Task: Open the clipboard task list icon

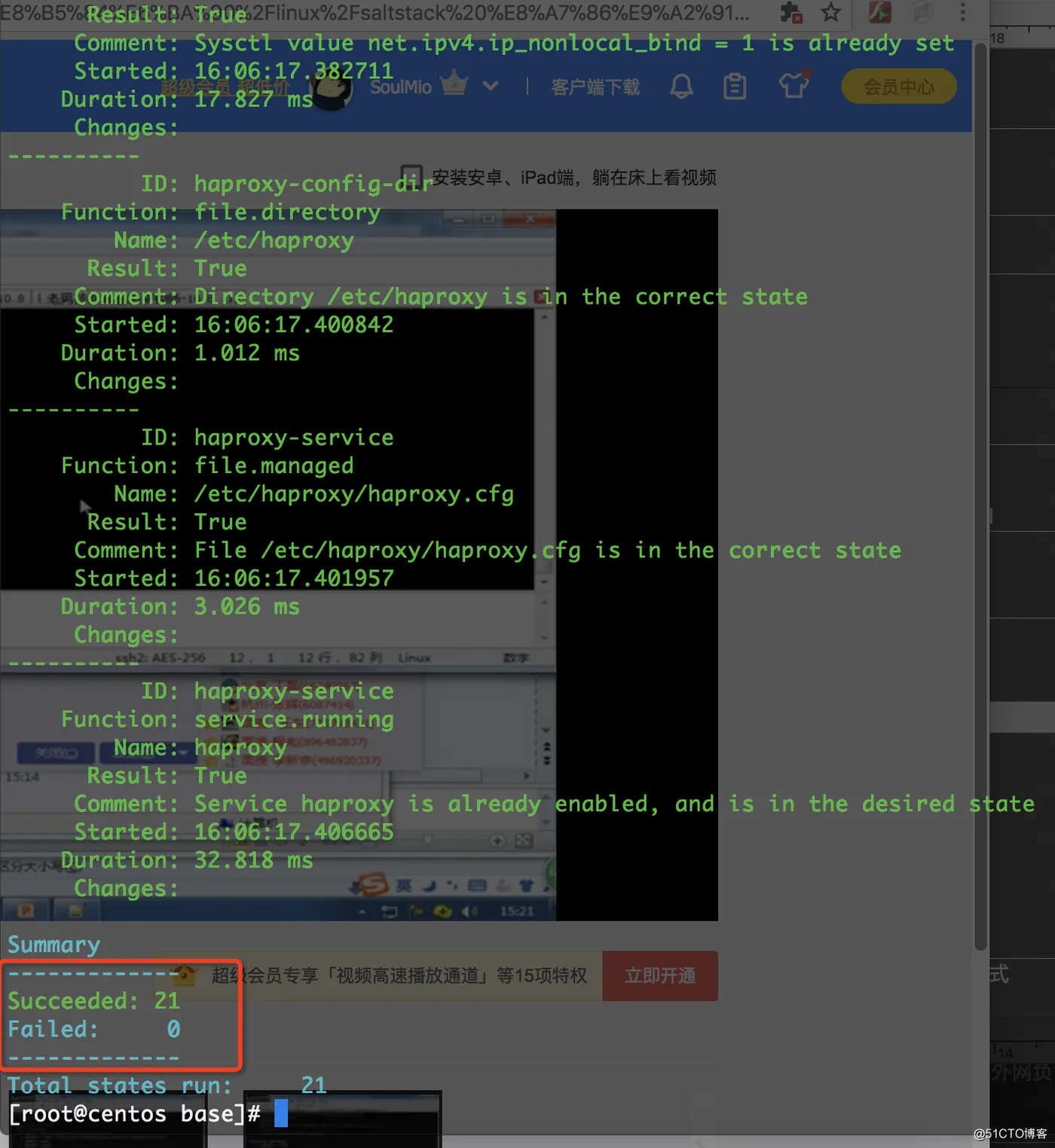Action: (735, 87)
